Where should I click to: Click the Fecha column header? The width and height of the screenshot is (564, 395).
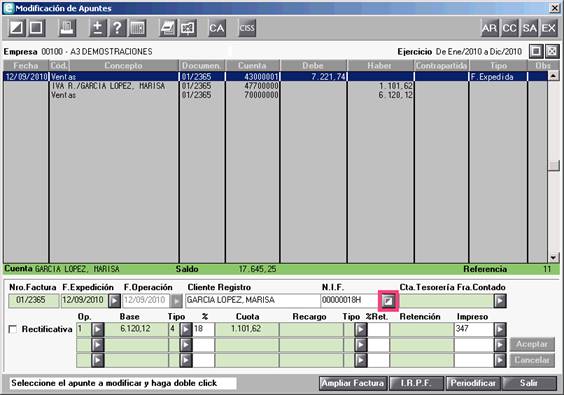tap(26, 65)
